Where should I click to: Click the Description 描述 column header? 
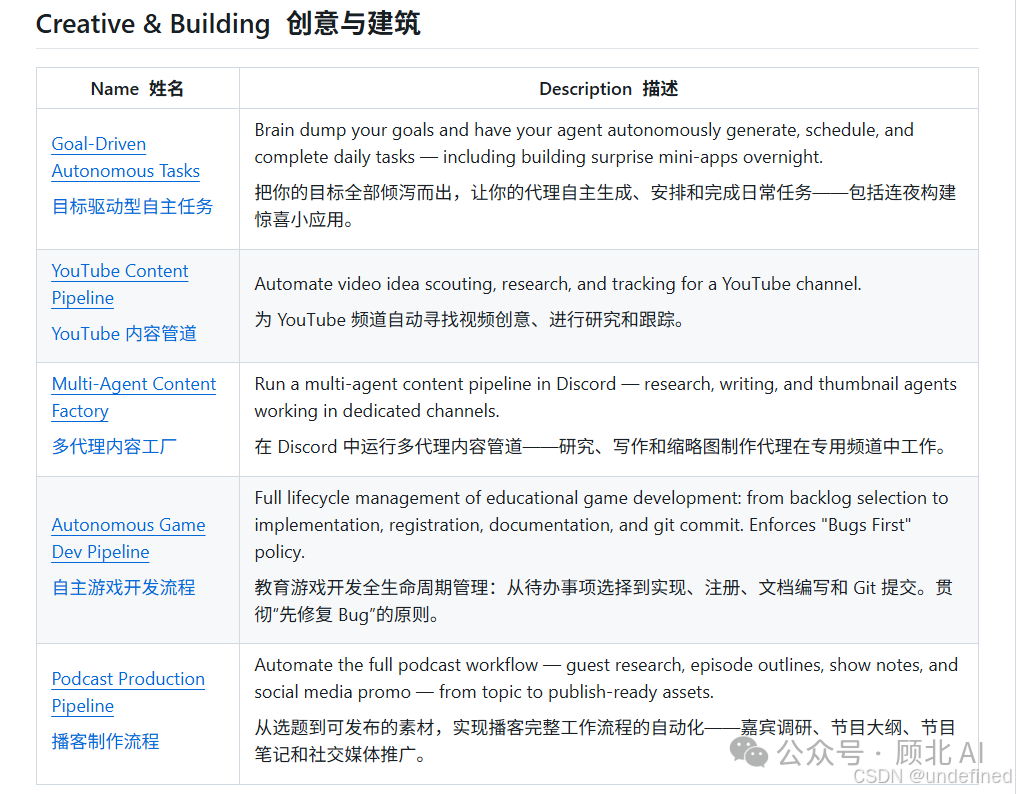point(608,89)
